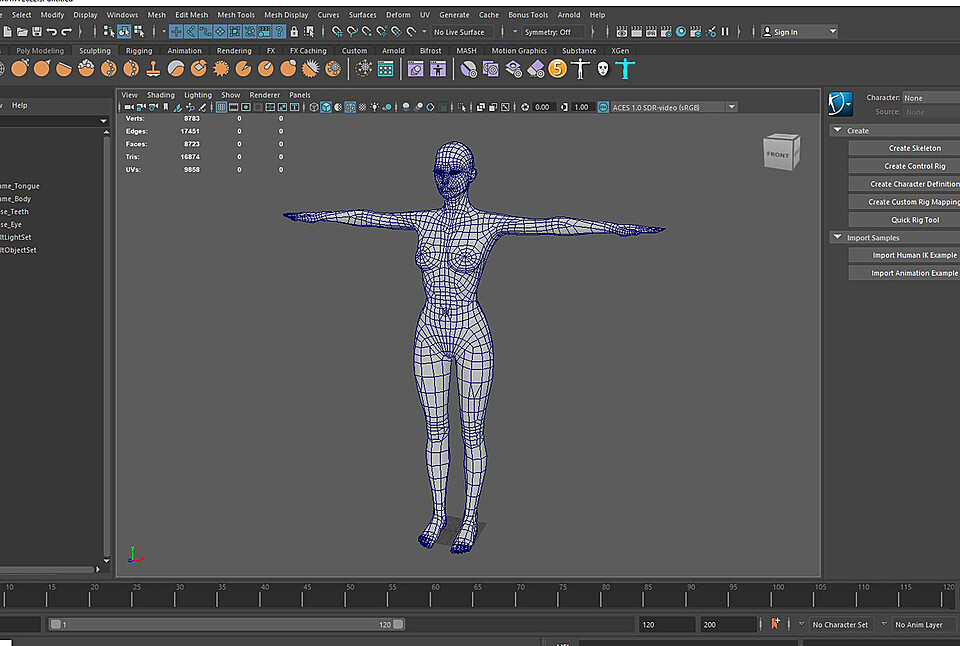Open the Mesh Tools menu

(235, 14)
